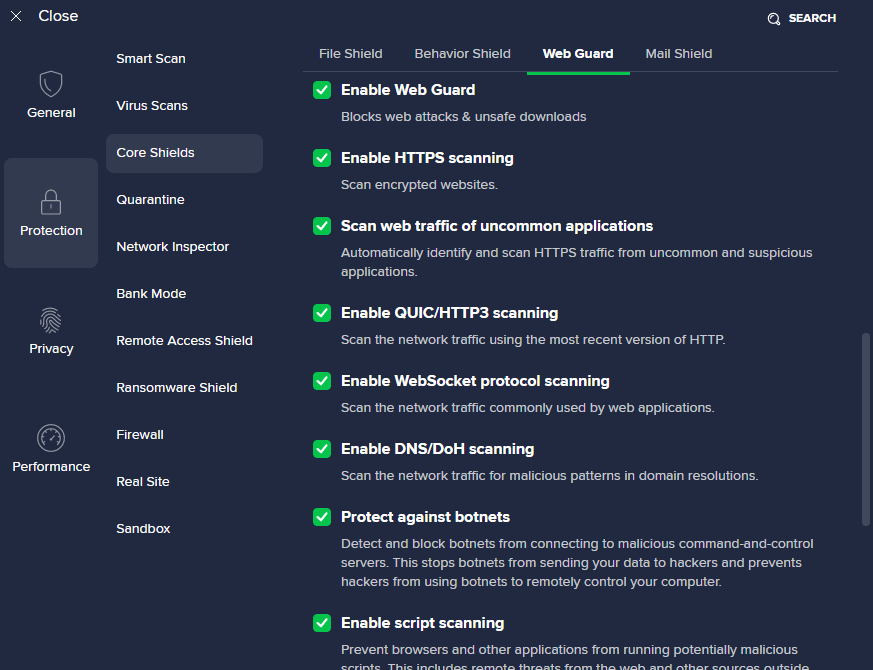
Task: Click the X close icon
Action: (x=16, y=17)
